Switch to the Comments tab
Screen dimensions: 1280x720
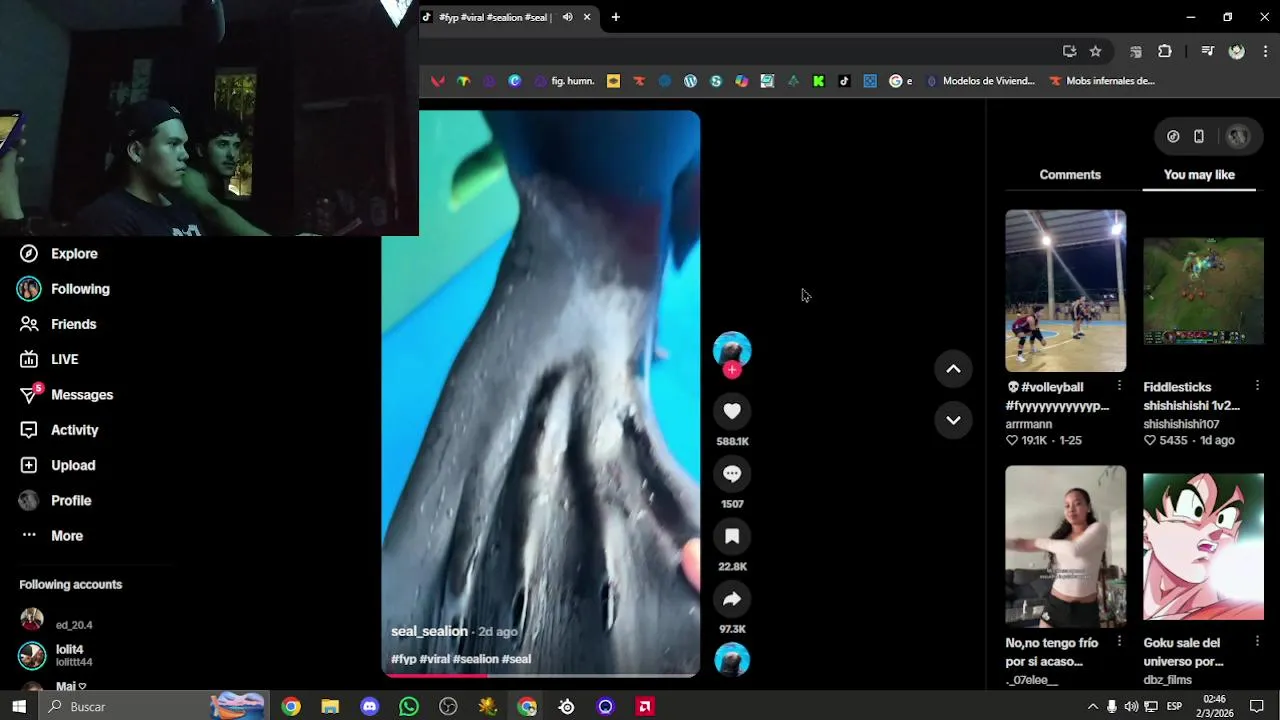[x=1070, y=175]
